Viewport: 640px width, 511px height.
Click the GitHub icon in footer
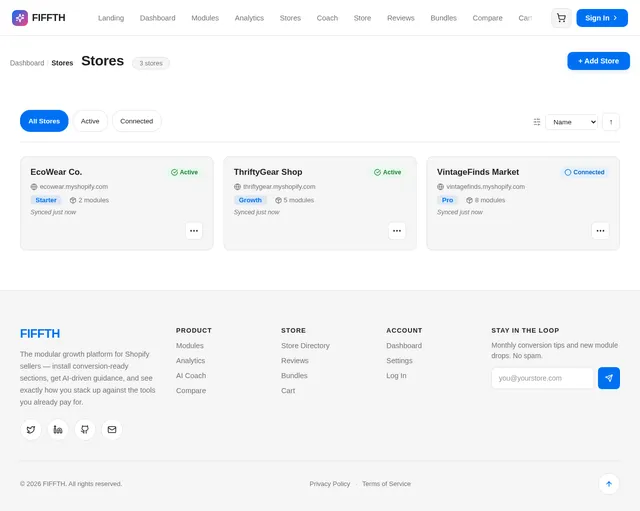[x=85, y=429]
